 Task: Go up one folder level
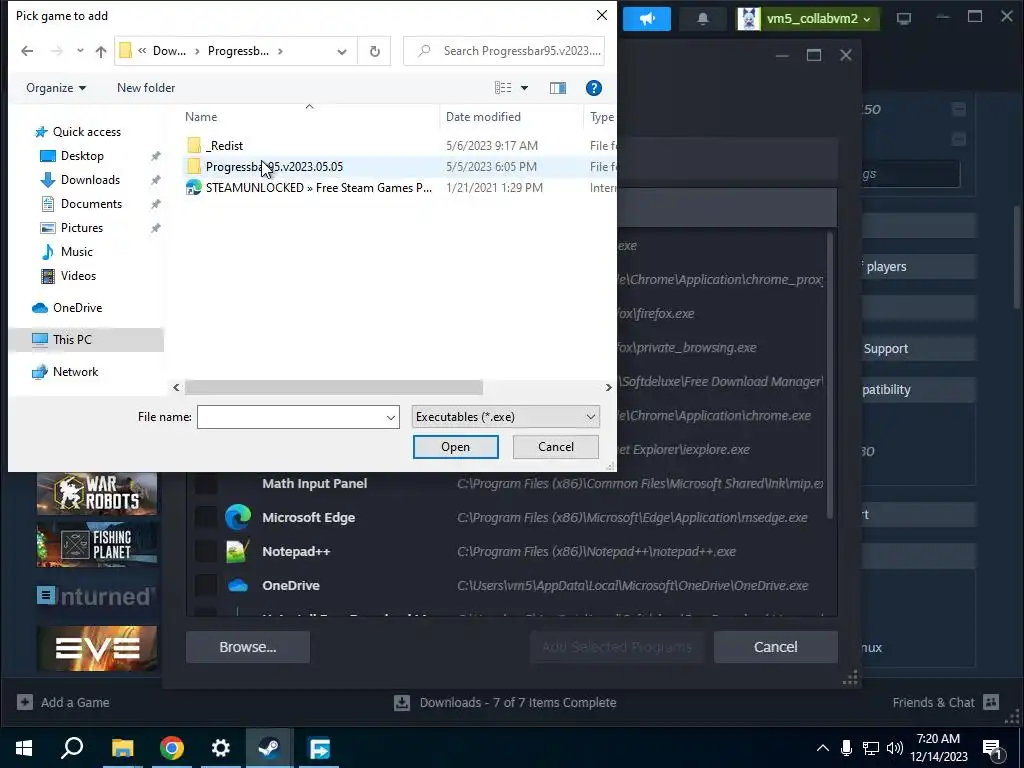tap(101, 51)
